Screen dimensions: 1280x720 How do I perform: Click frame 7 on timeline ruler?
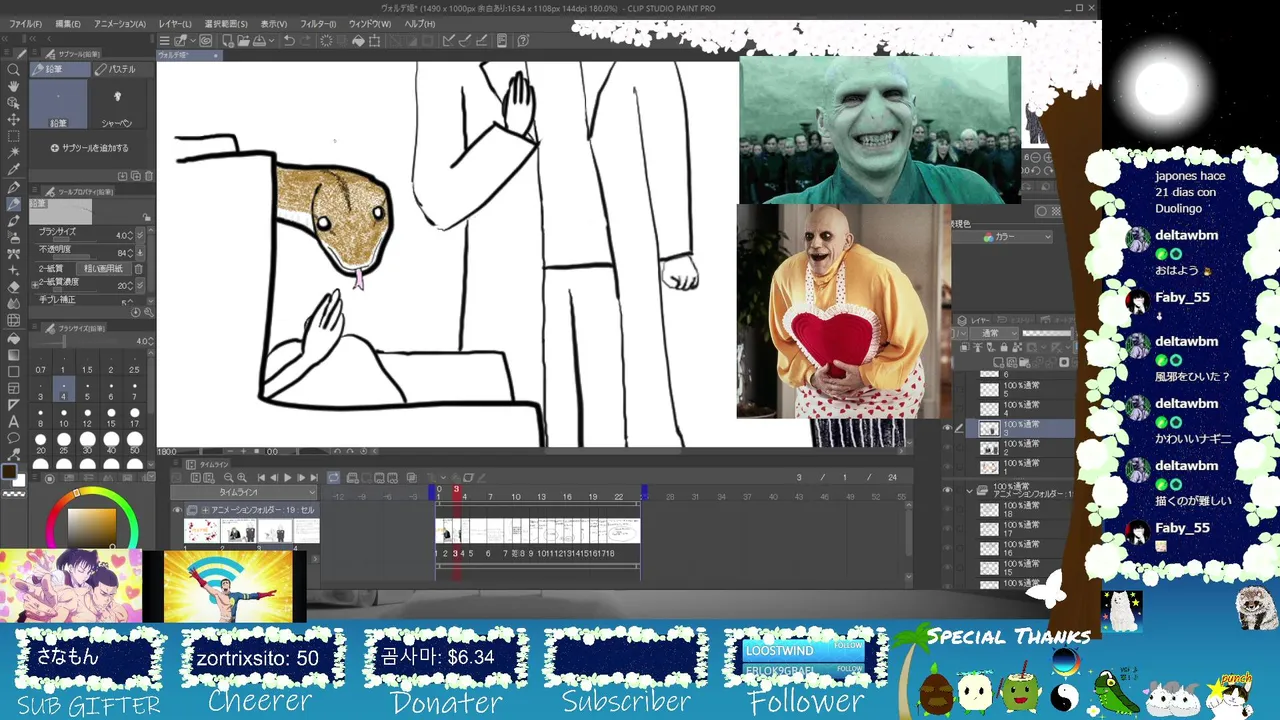490,496
